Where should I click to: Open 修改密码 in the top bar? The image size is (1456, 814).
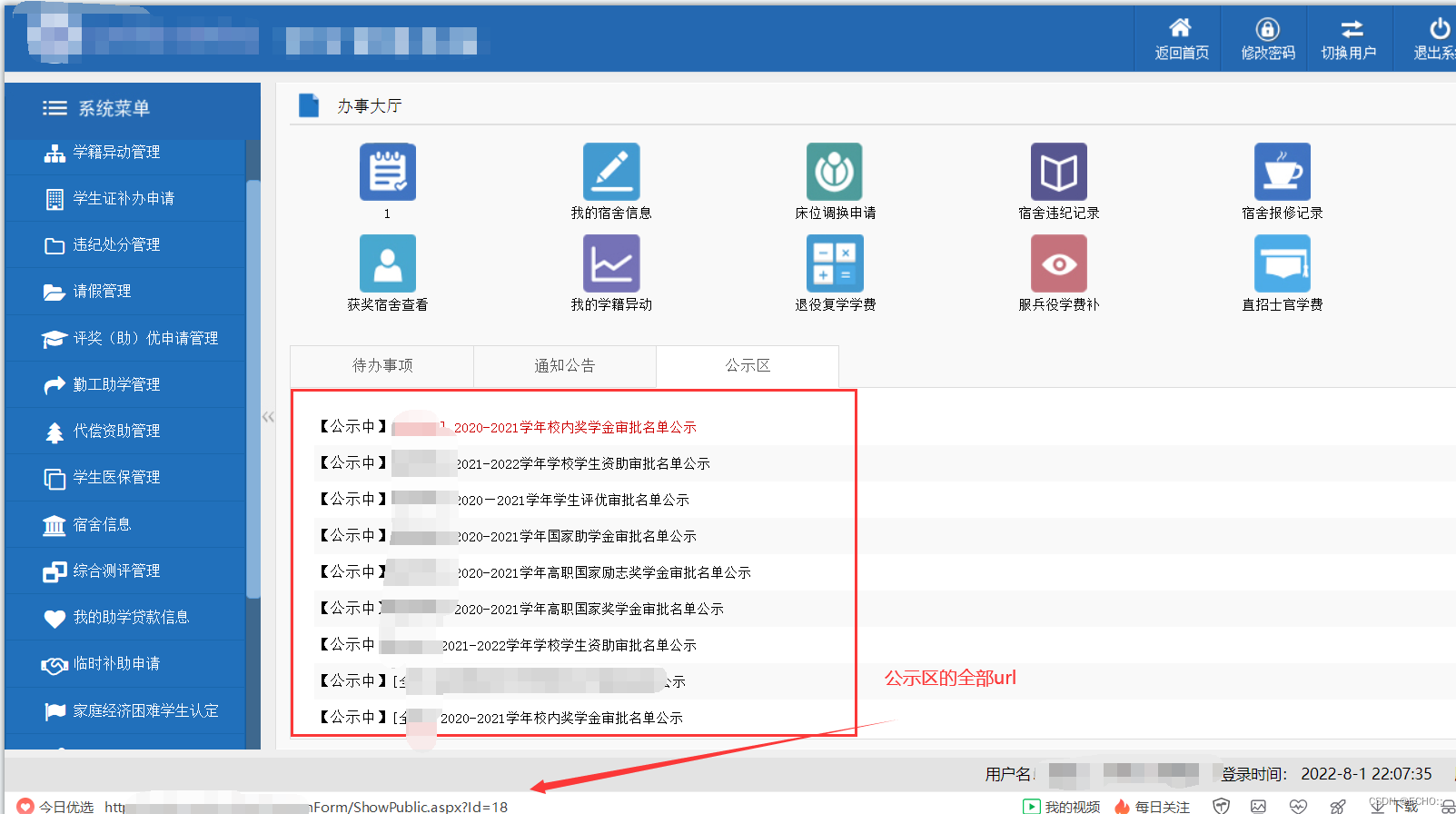tap(1267, 39)
